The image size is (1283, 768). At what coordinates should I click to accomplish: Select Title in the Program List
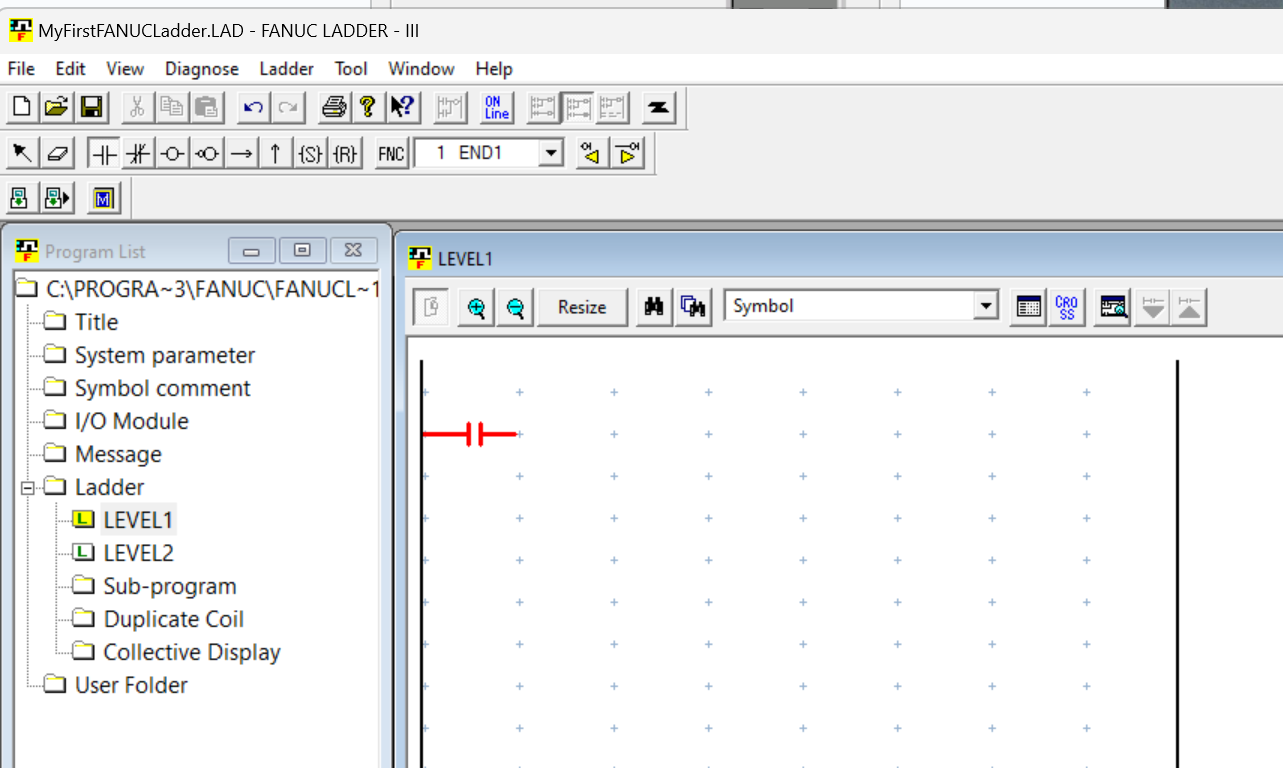coord(96,322)
